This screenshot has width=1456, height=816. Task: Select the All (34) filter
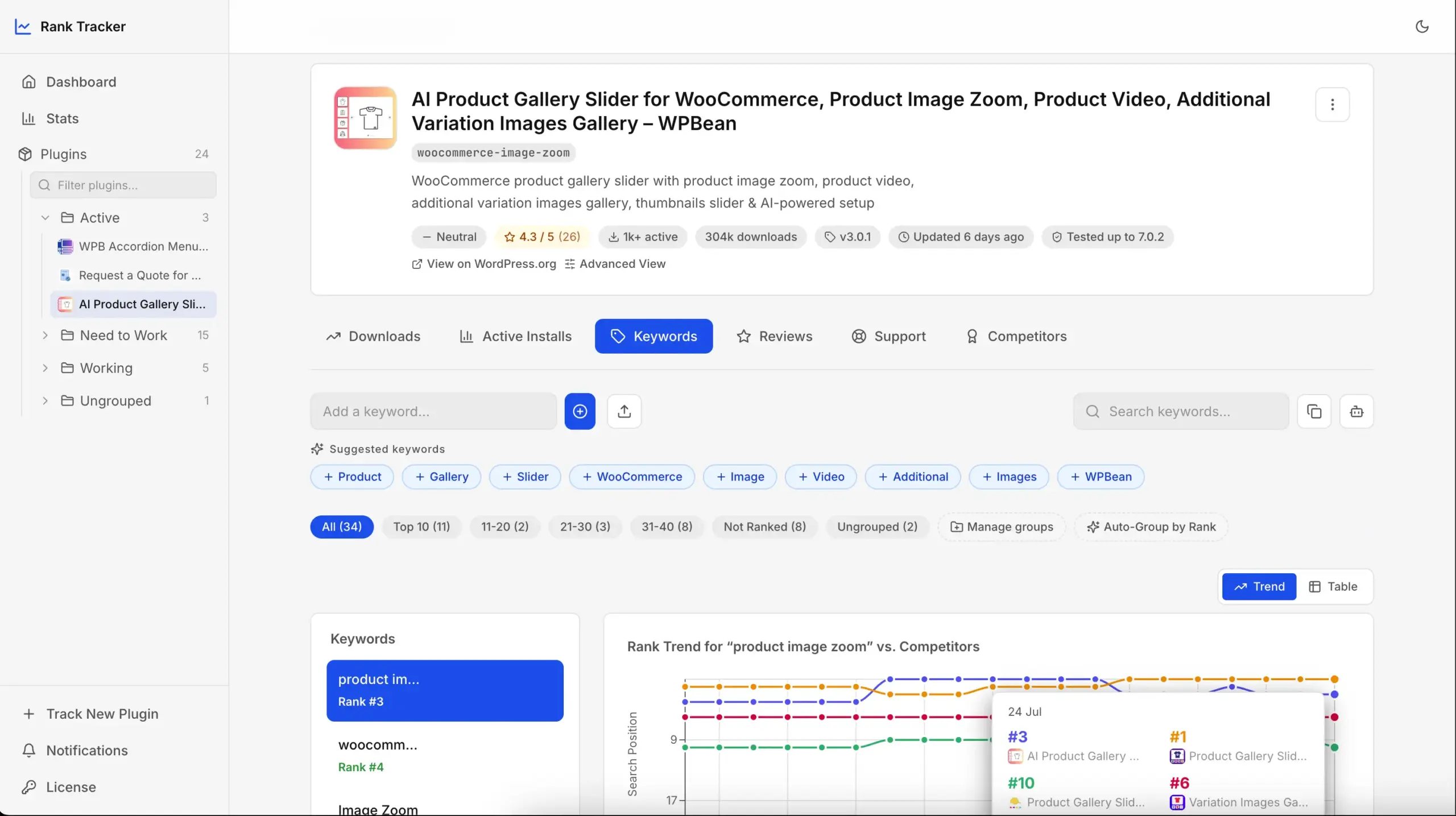point(342,527)
